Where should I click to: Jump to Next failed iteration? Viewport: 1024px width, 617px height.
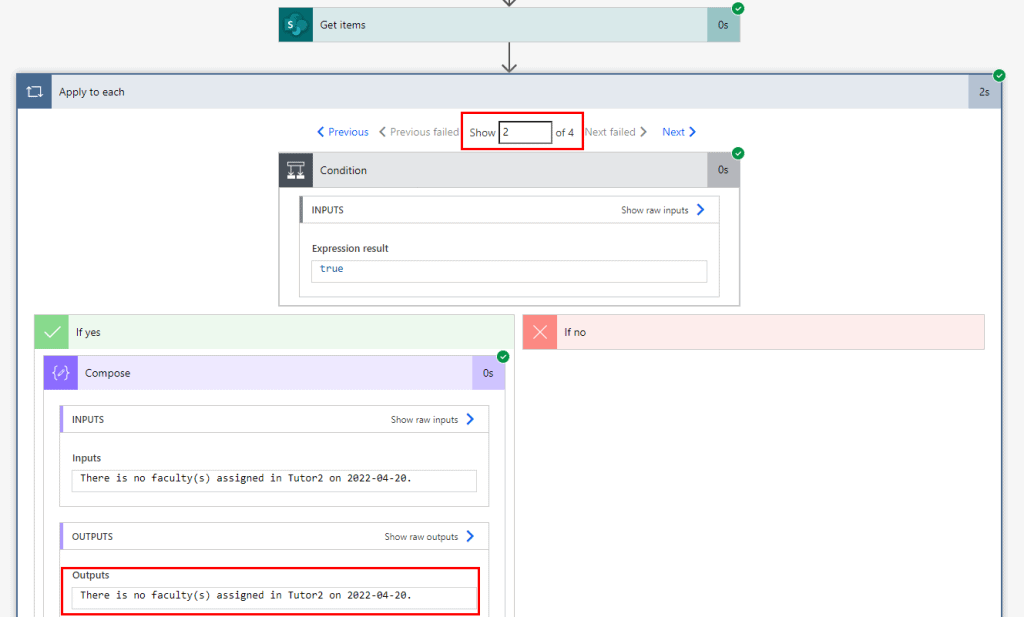coord(616,132)
